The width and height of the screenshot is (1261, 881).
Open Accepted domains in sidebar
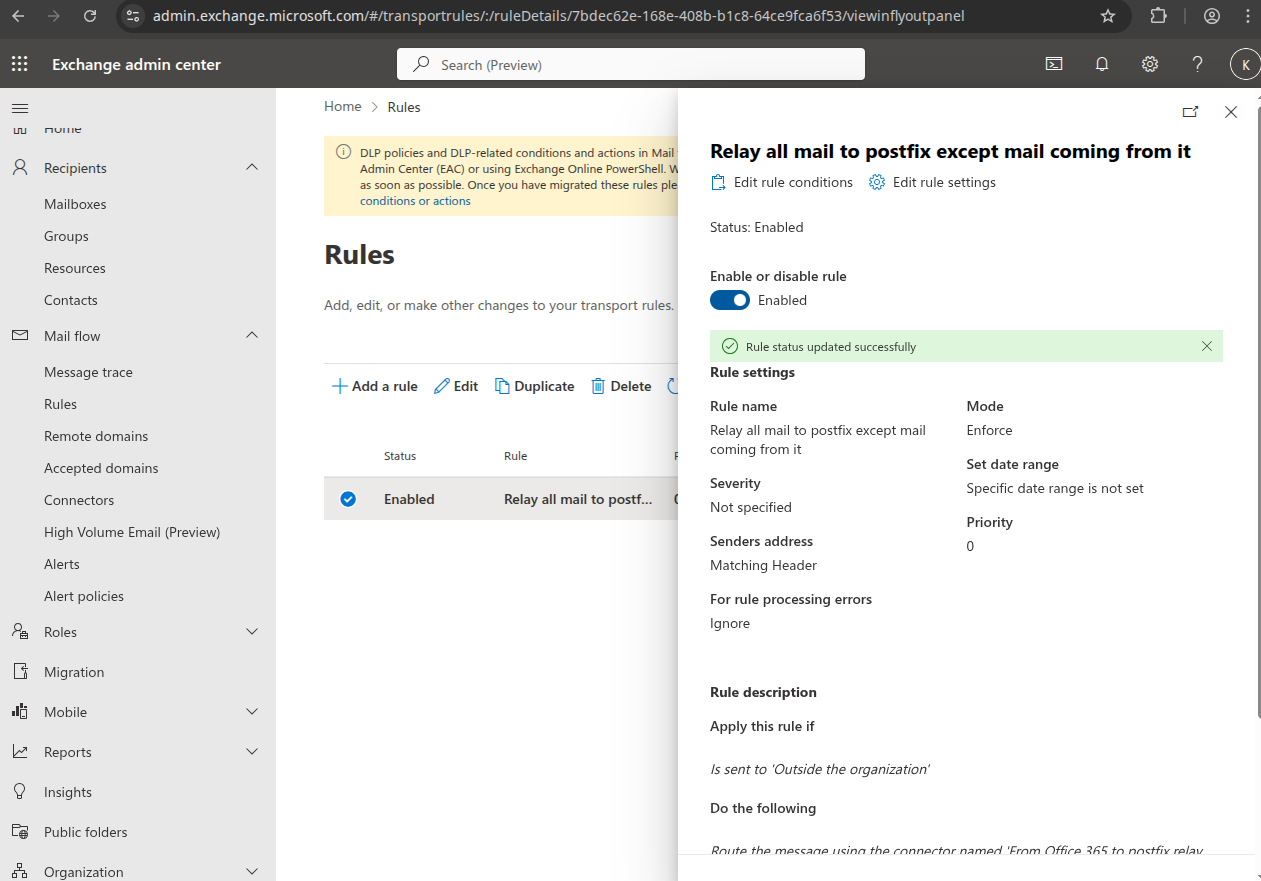tap(101, 468)
